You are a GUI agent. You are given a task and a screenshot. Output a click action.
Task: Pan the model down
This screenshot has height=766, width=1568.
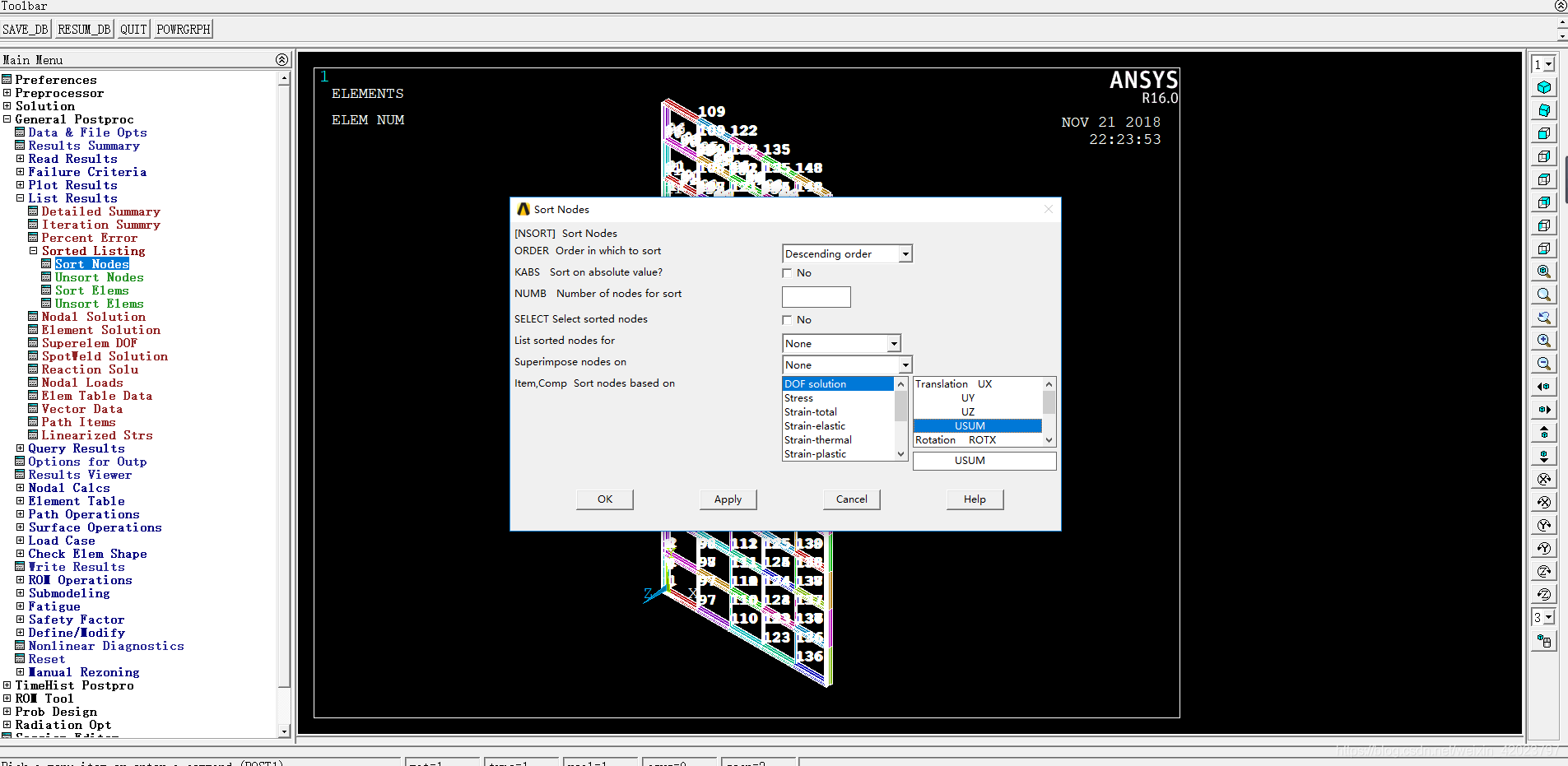[1544, 456]
